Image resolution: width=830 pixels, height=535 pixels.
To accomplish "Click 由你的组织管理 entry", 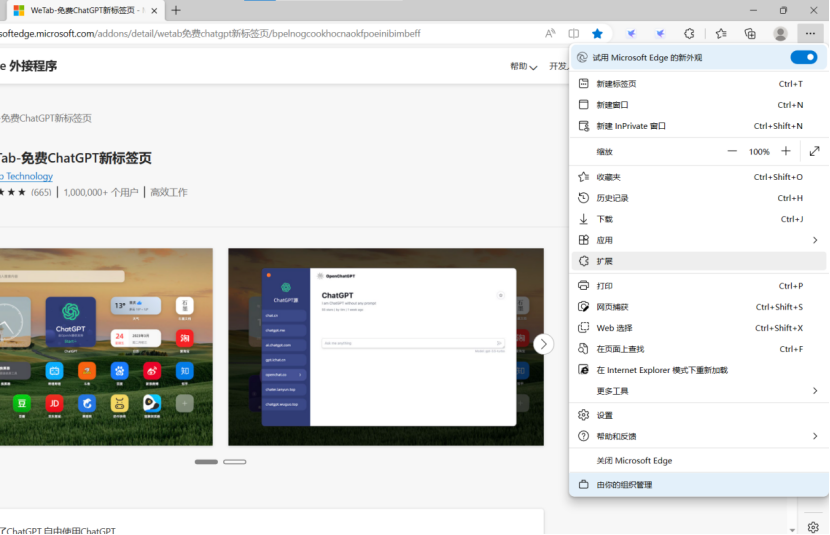I will point(699,485).
